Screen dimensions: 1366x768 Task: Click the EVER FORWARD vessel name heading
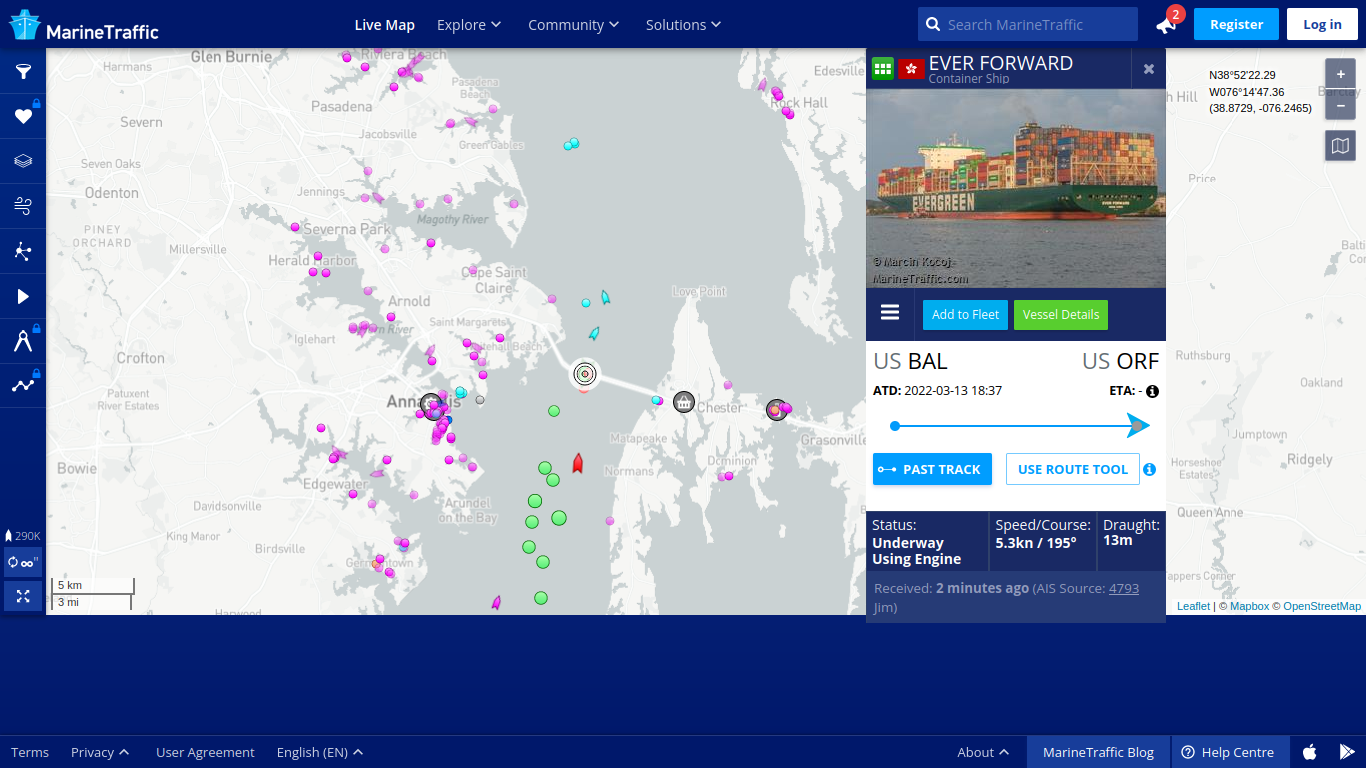tap(1001, 63)
